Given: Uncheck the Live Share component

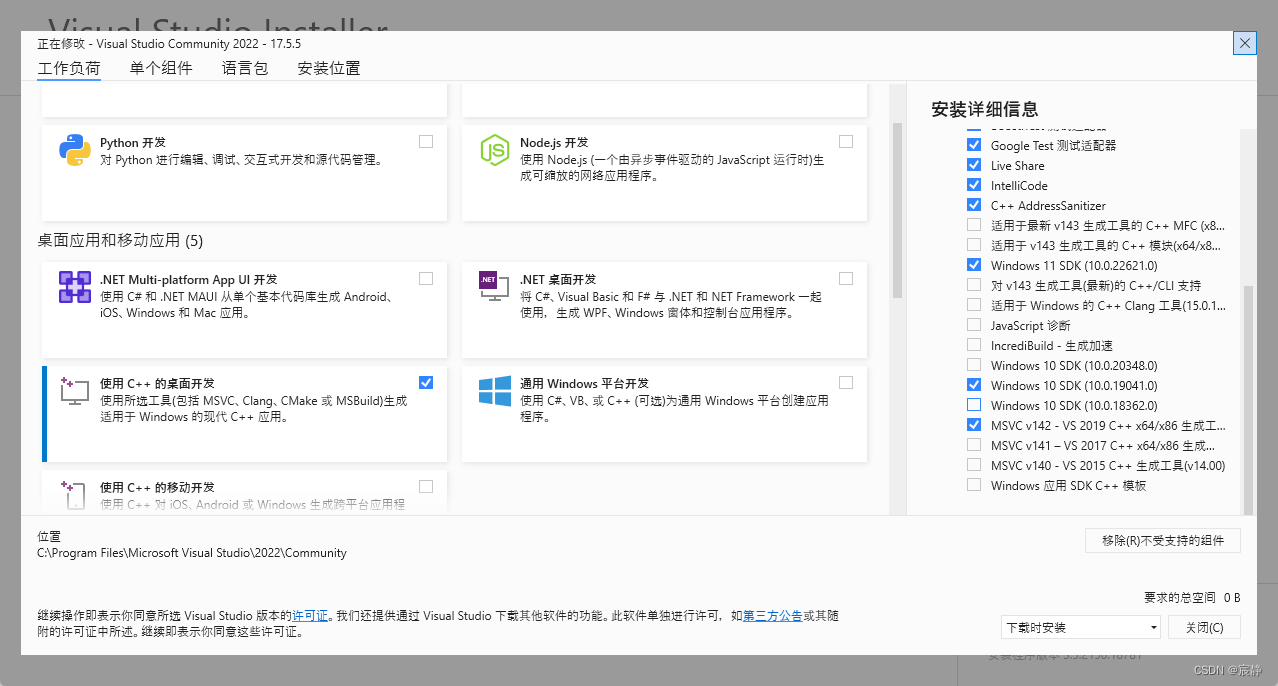Looking at the screenshot, I should 974,165.
